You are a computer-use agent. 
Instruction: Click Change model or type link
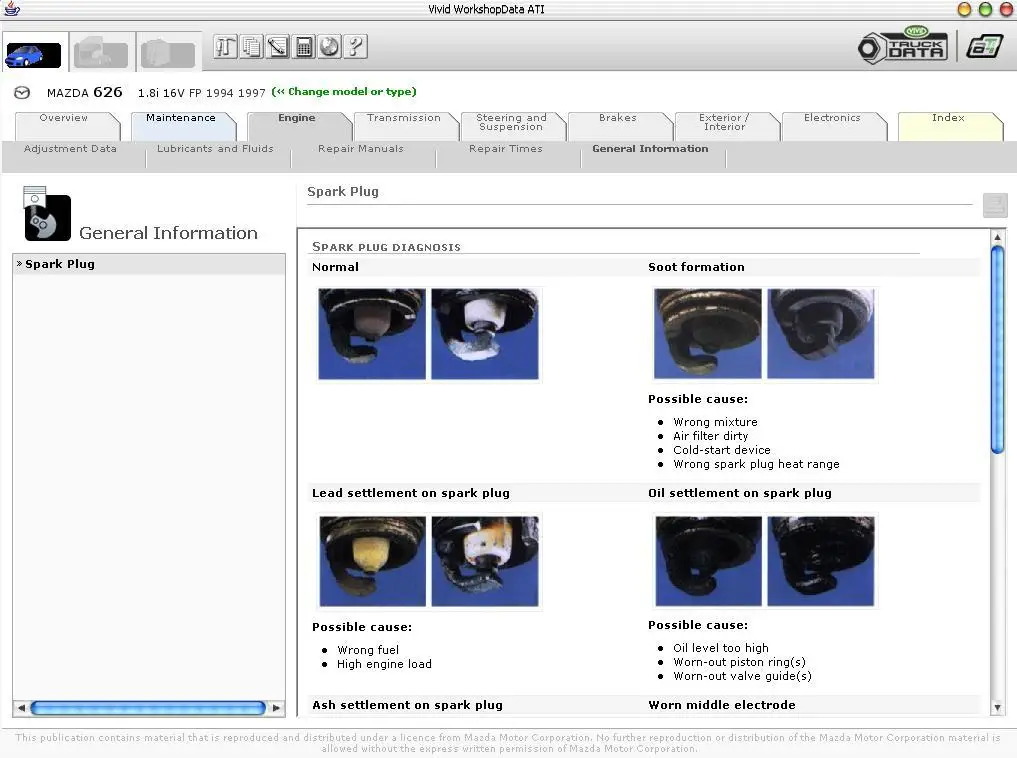[x=344, y=91]
